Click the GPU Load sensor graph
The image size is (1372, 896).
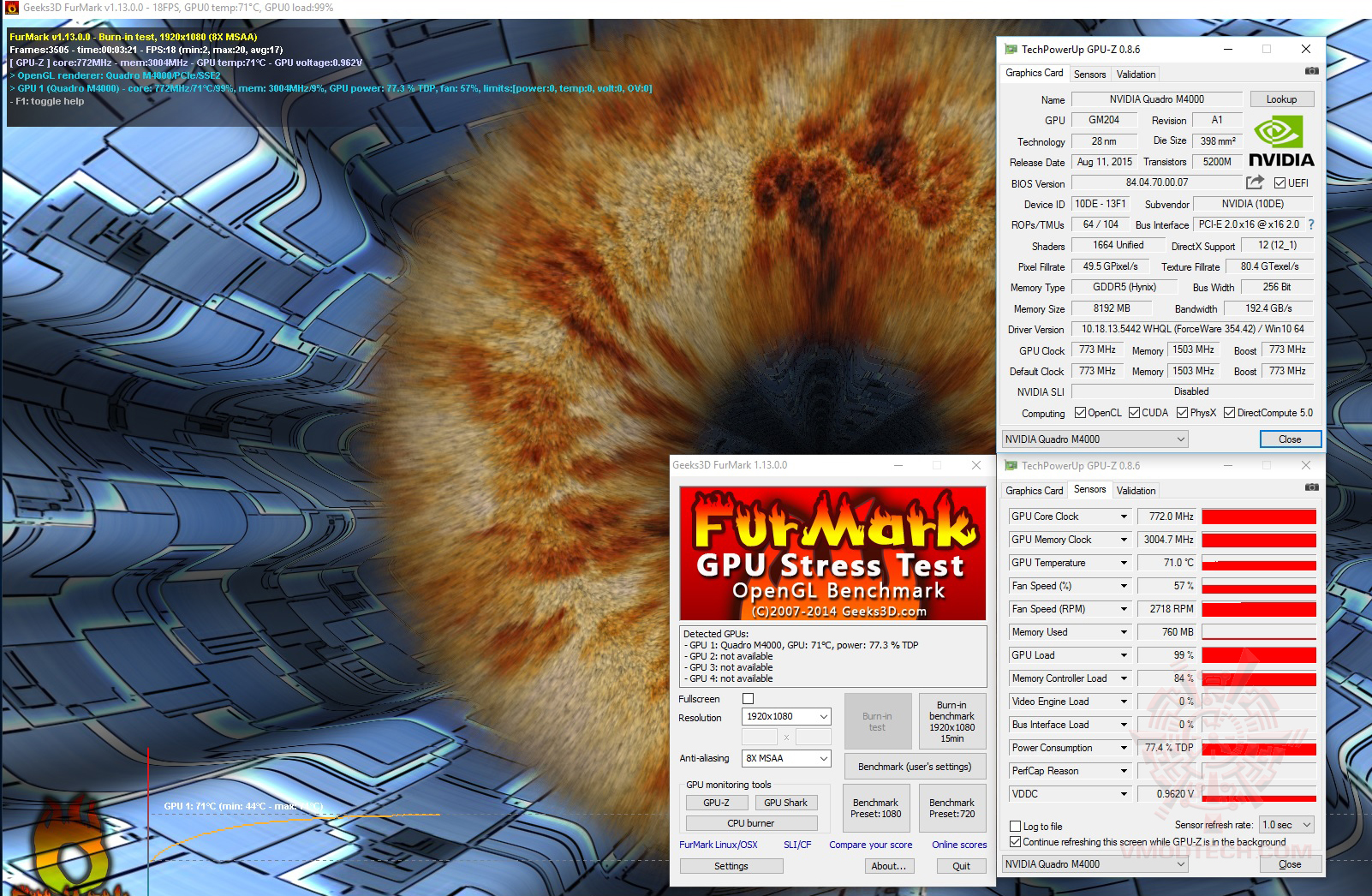[1259, 655]
